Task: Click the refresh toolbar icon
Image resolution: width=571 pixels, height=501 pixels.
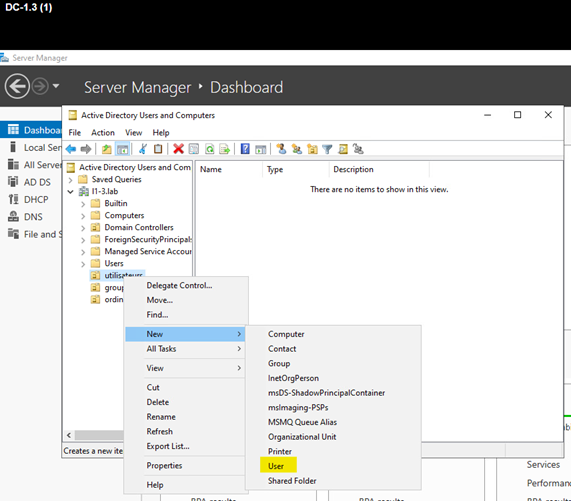Action: point(210,149)
